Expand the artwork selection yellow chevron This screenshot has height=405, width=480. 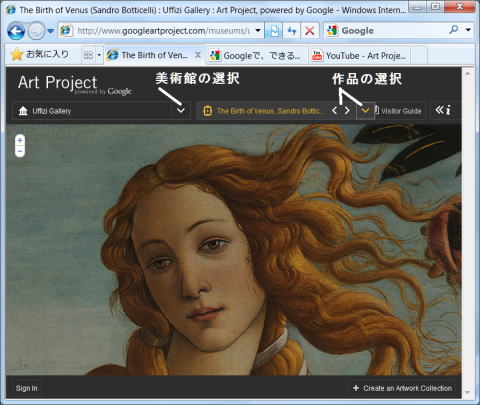tap(366, 110)
